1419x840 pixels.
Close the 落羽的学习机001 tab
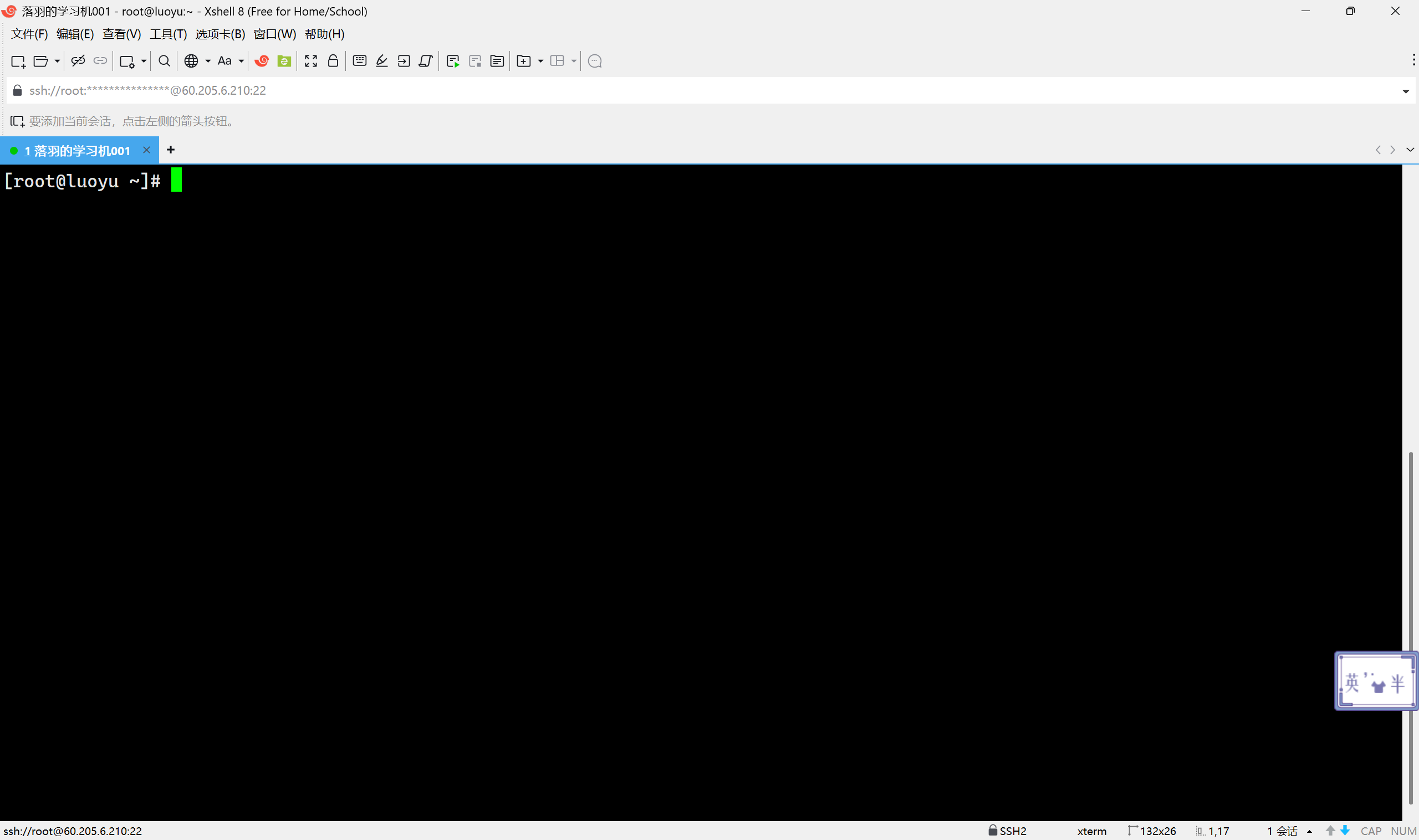tap(147, 150)
